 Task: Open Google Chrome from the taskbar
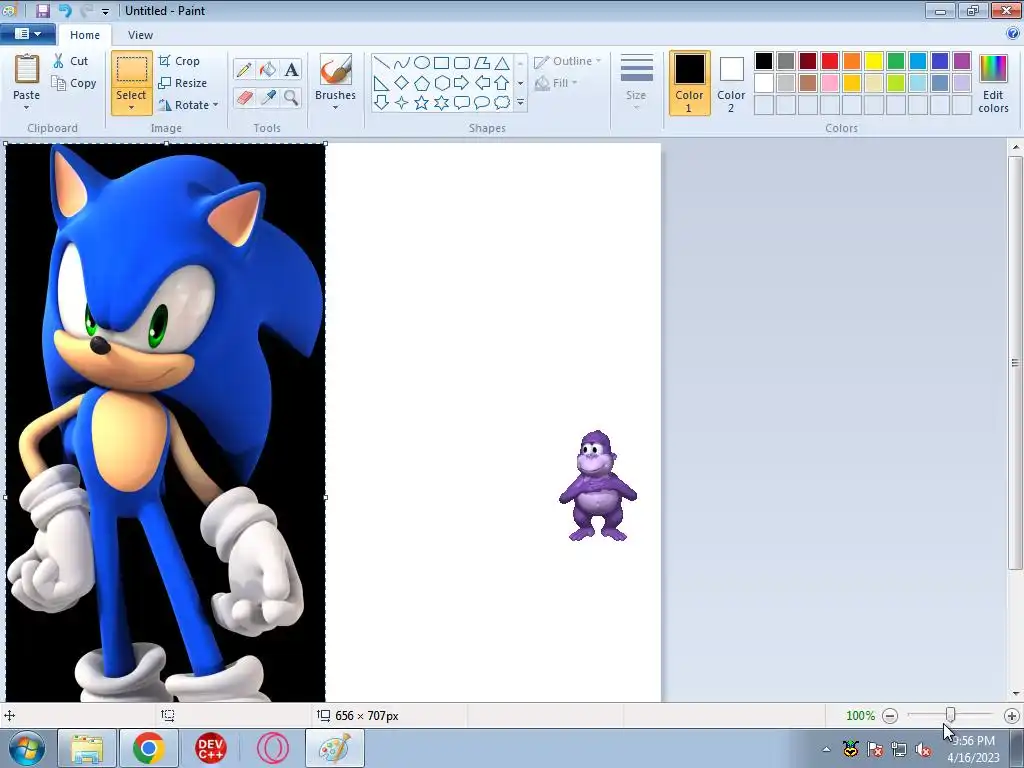148,748
